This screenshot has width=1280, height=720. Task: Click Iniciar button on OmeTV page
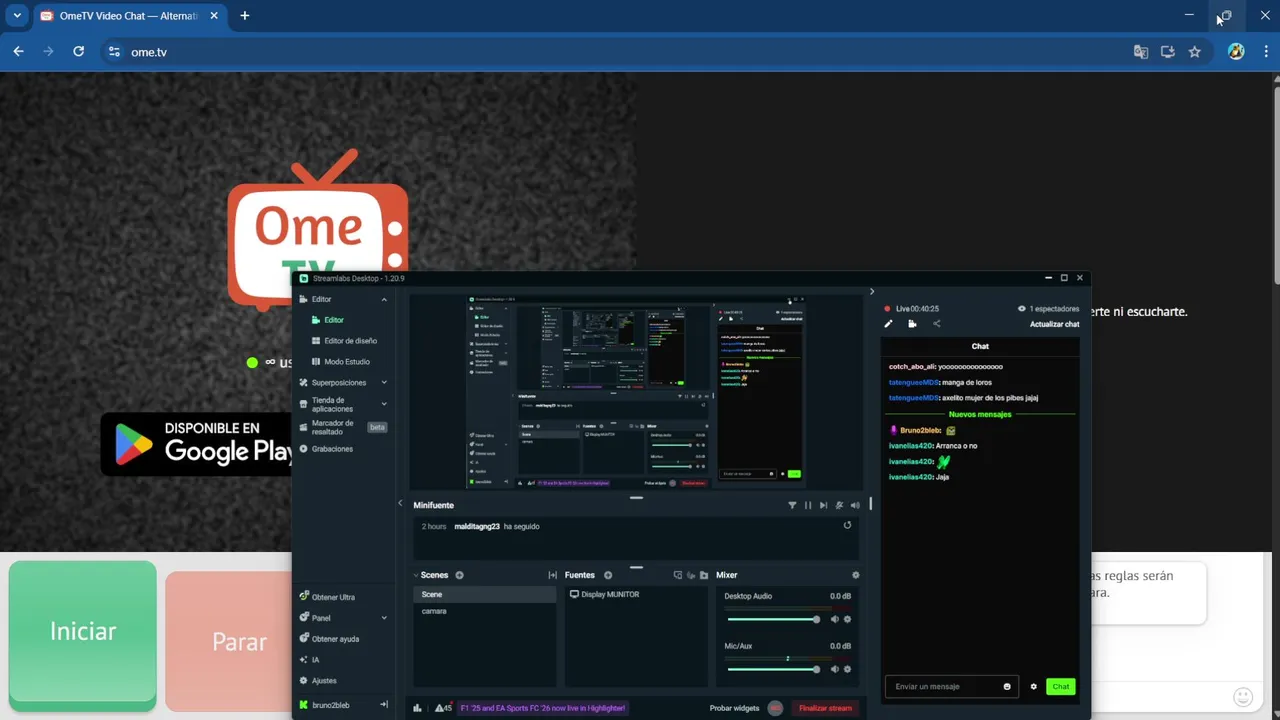(83, 631)
